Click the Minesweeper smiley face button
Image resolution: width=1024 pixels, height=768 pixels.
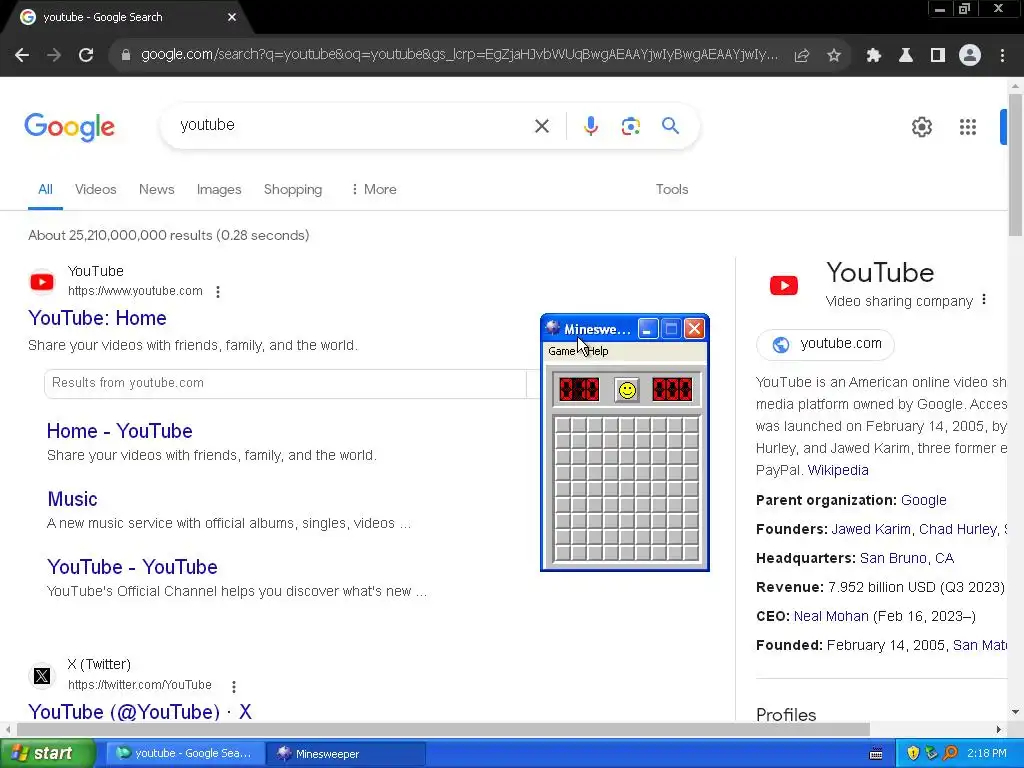627,390
